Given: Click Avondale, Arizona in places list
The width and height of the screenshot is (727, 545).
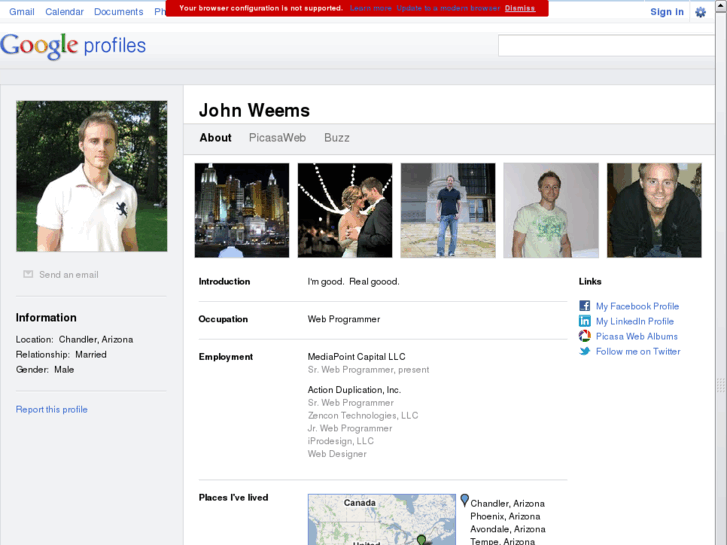Looking at the screenshot, I should pos(507,529).
